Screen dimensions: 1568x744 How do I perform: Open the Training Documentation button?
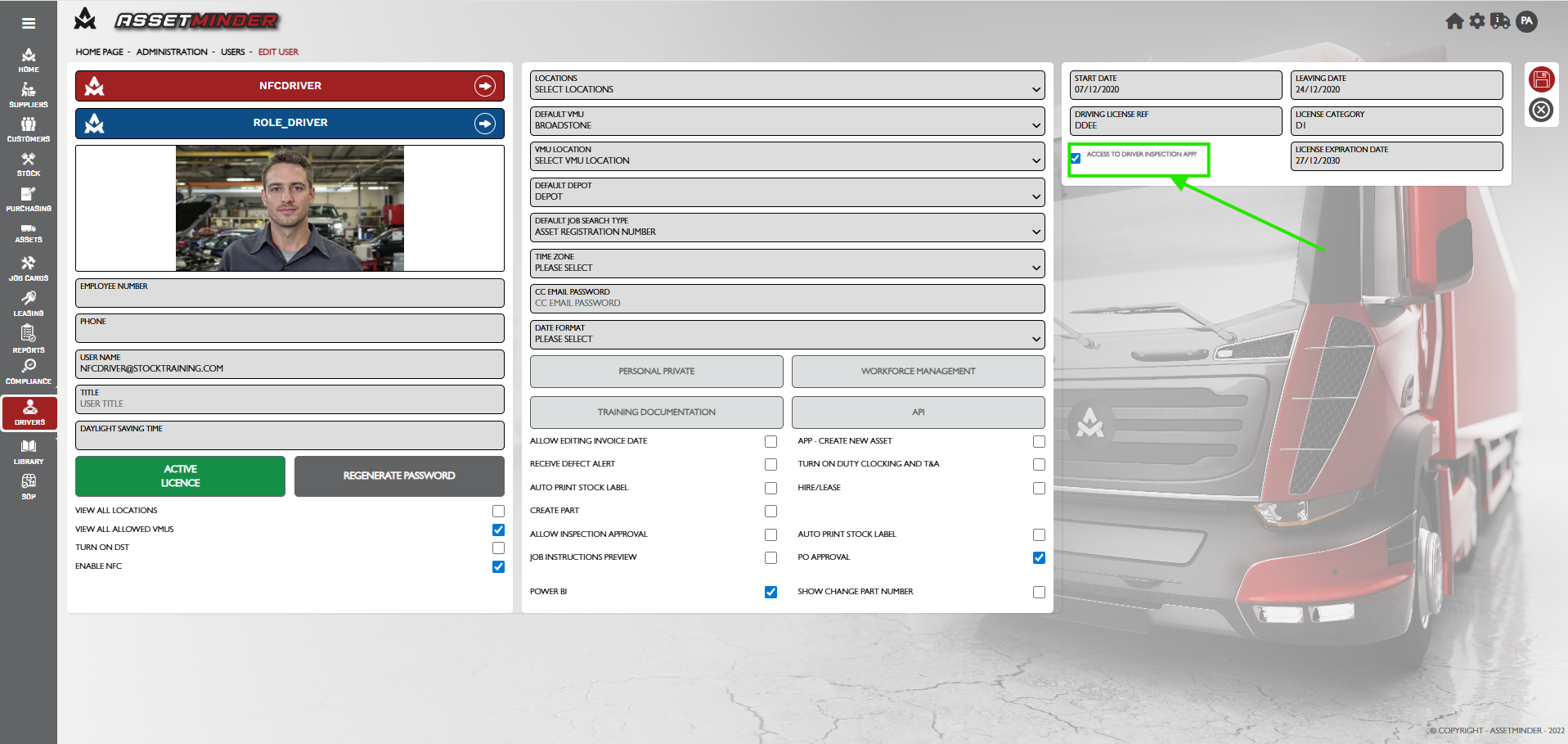click(656, 413)
